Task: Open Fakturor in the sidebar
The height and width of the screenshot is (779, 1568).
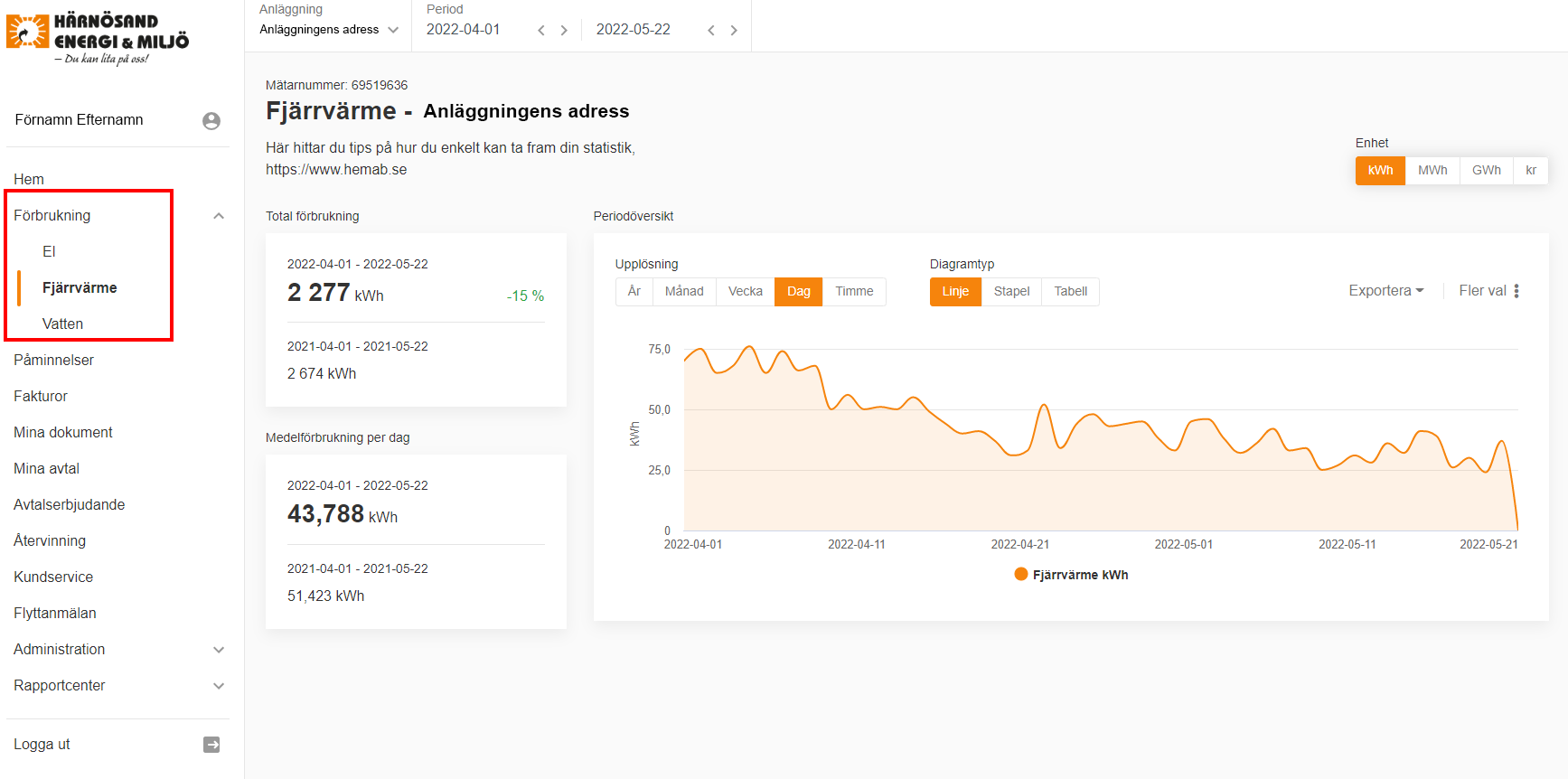Action: (41, 397)
